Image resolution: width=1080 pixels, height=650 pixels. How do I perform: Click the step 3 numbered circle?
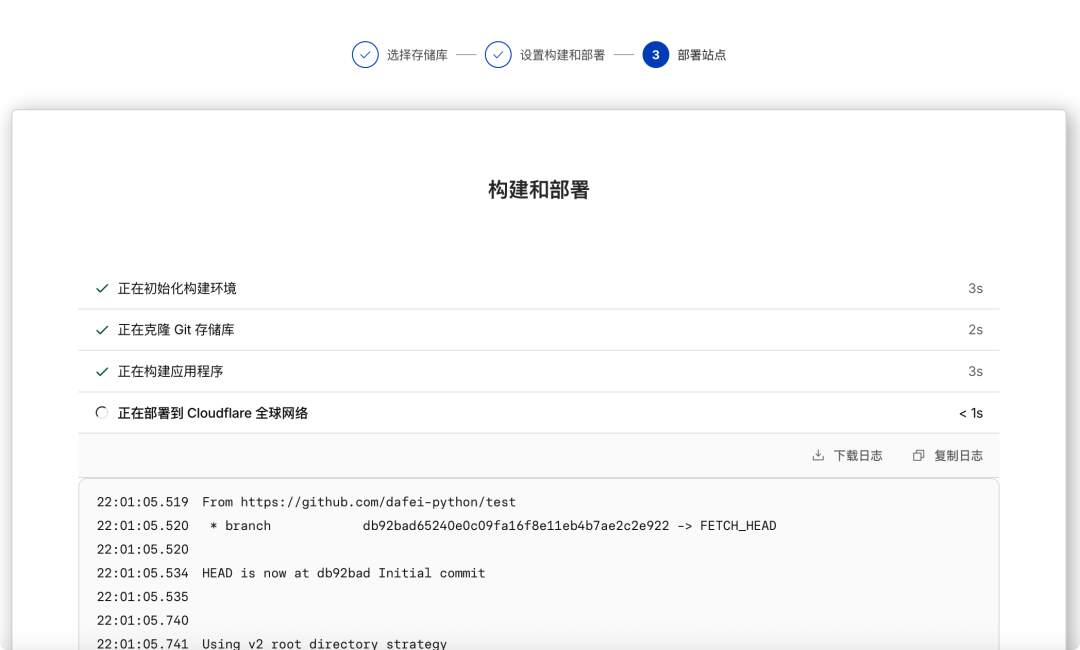656,55
